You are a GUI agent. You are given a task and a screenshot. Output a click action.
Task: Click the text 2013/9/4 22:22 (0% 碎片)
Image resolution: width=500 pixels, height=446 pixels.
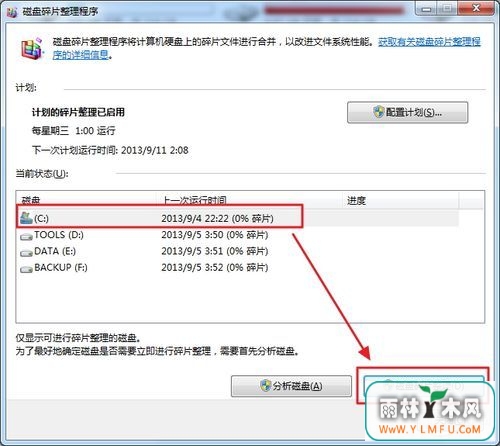coord(217,219)
